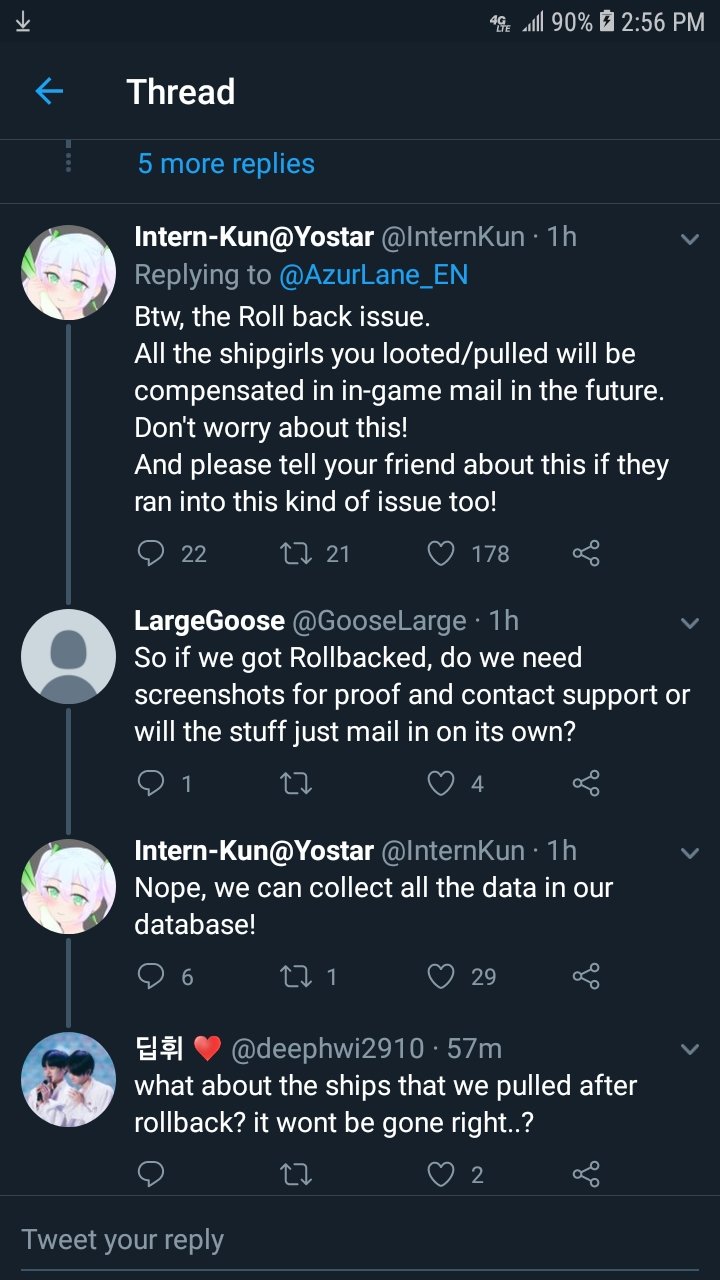Retweet LargeGoose's screenshots question

pos(295,783)
